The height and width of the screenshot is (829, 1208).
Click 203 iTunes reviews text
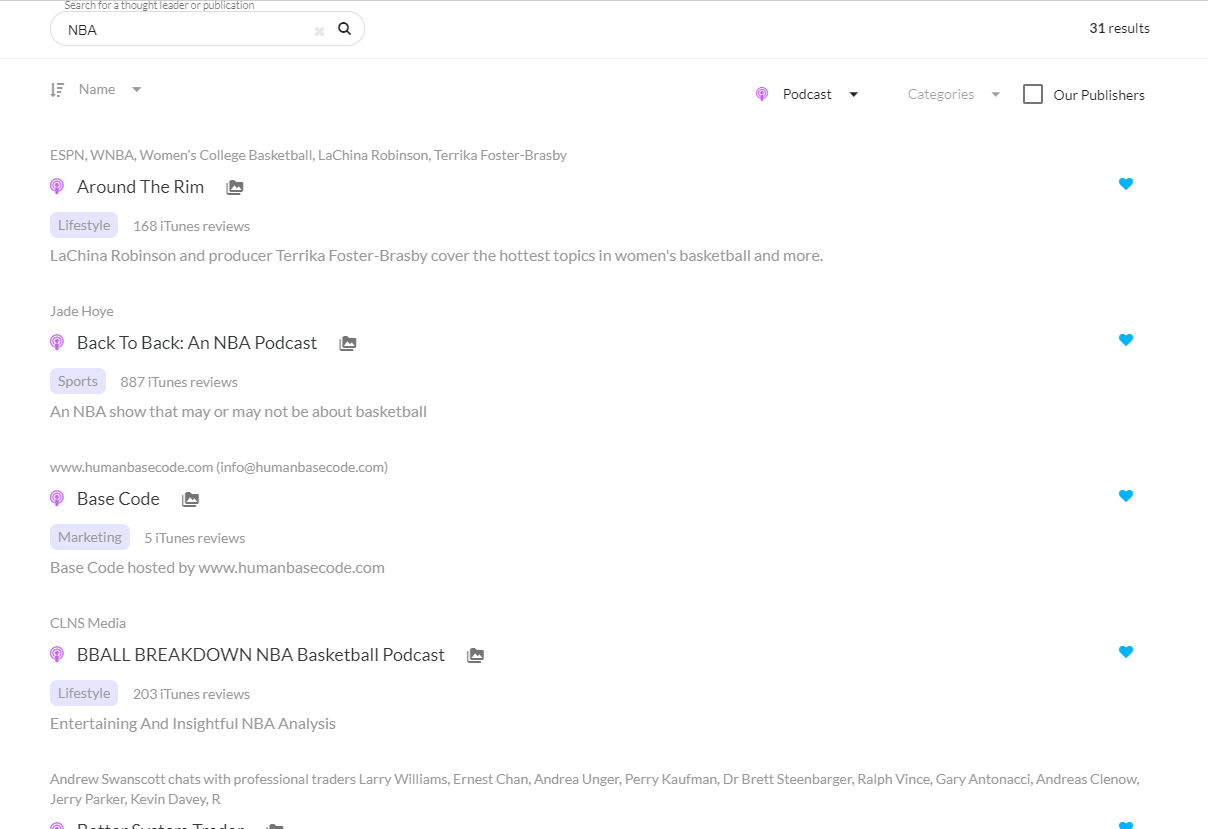click(191, 694)
